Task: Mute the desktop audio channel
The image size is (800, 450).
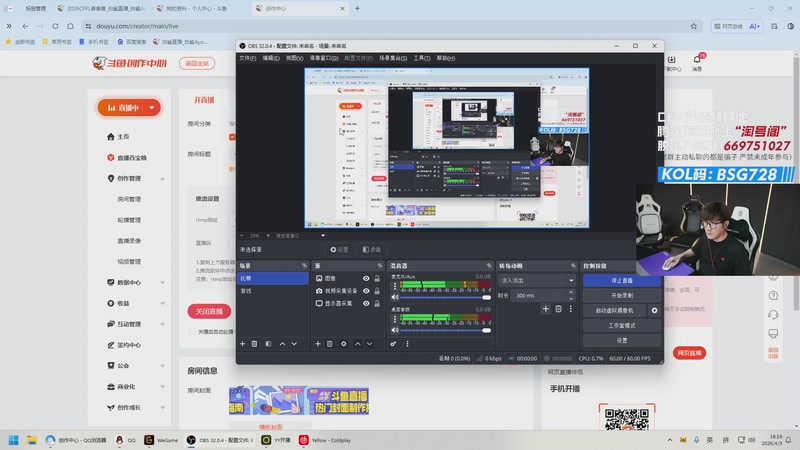Action: (395, 330)
